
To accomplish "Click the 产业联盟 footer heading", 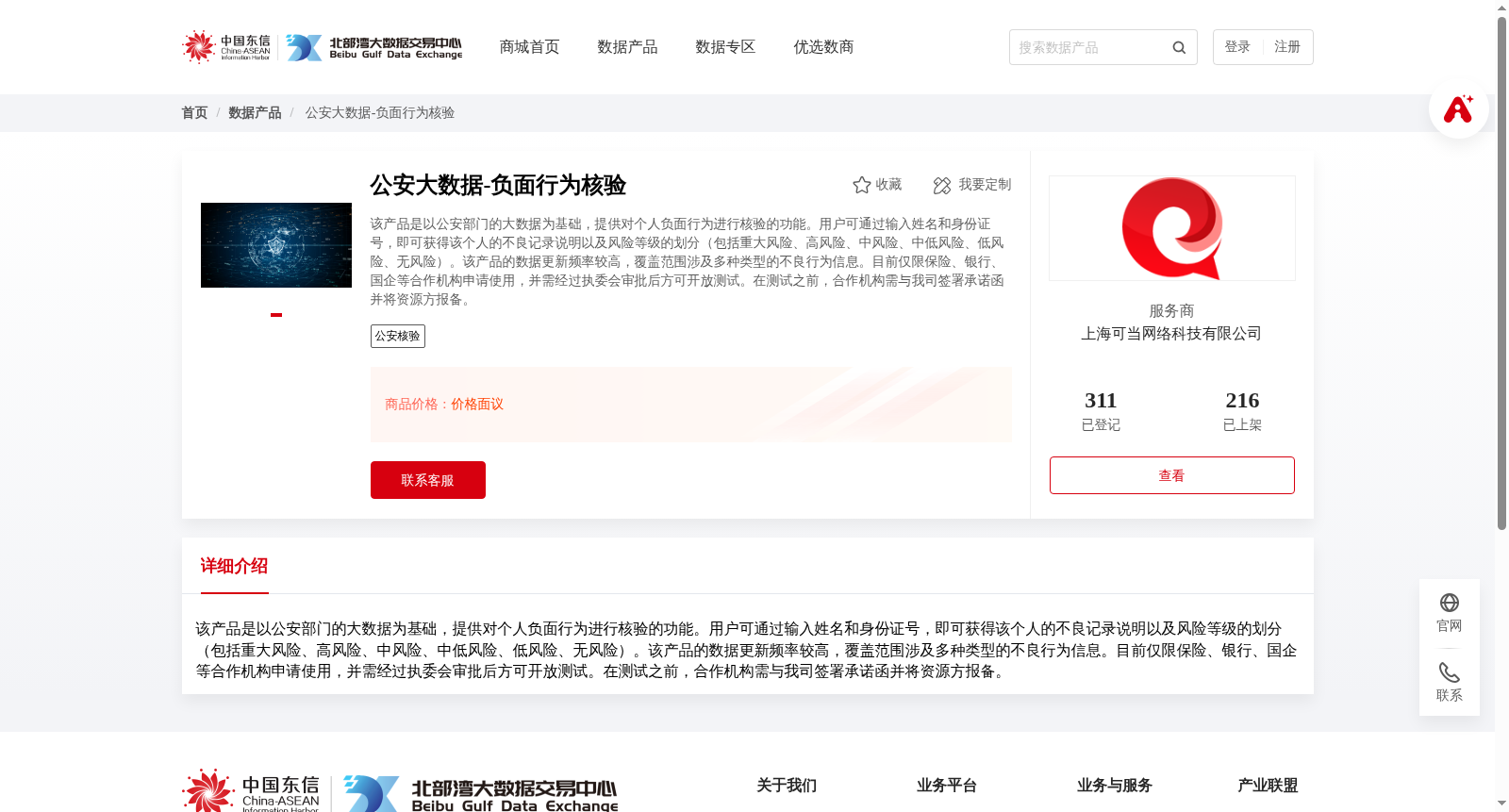I will tap(1268, 786).
